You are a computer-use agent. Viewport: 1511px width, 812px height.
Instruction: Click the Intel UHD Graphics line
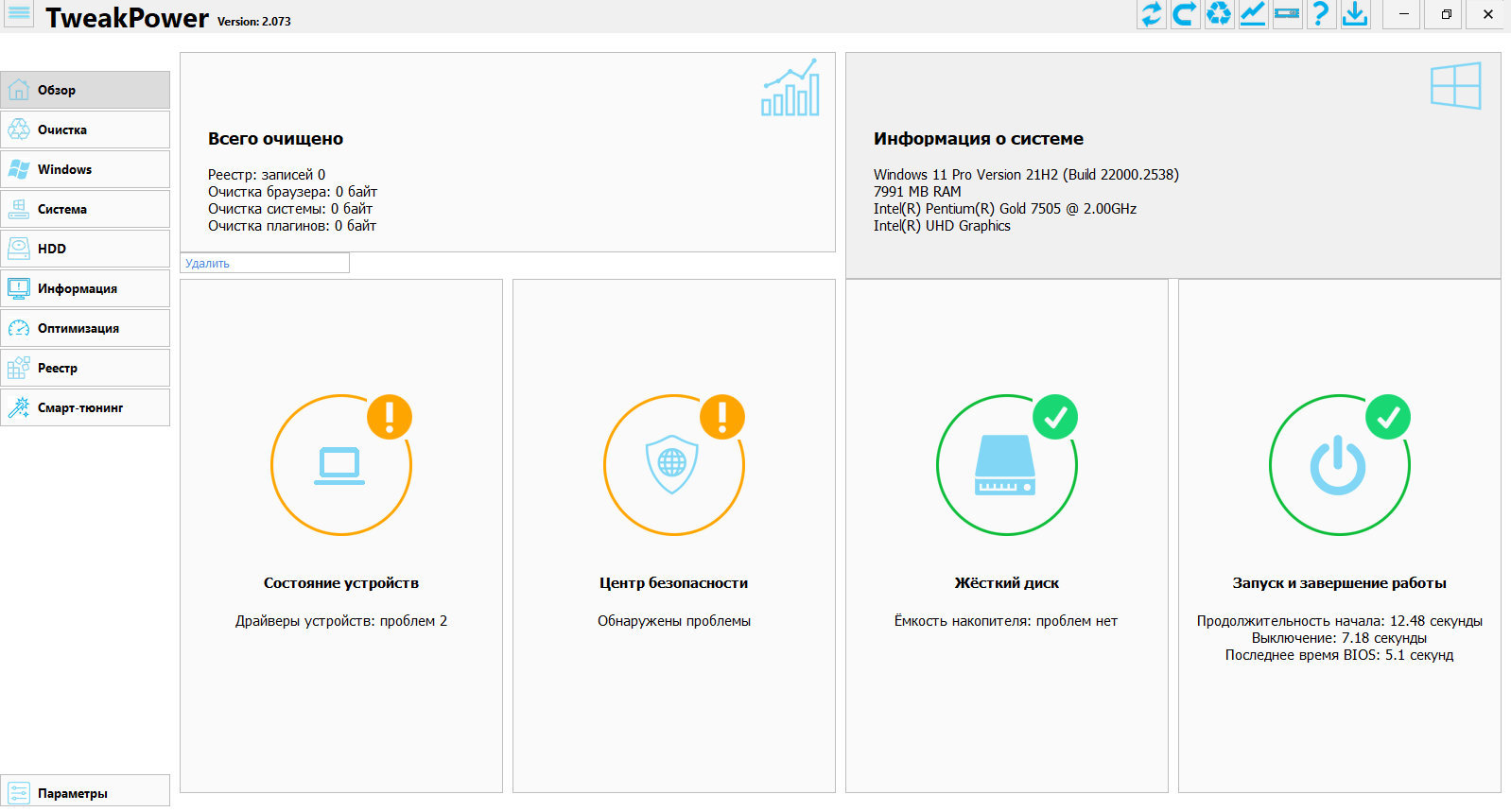942,226
